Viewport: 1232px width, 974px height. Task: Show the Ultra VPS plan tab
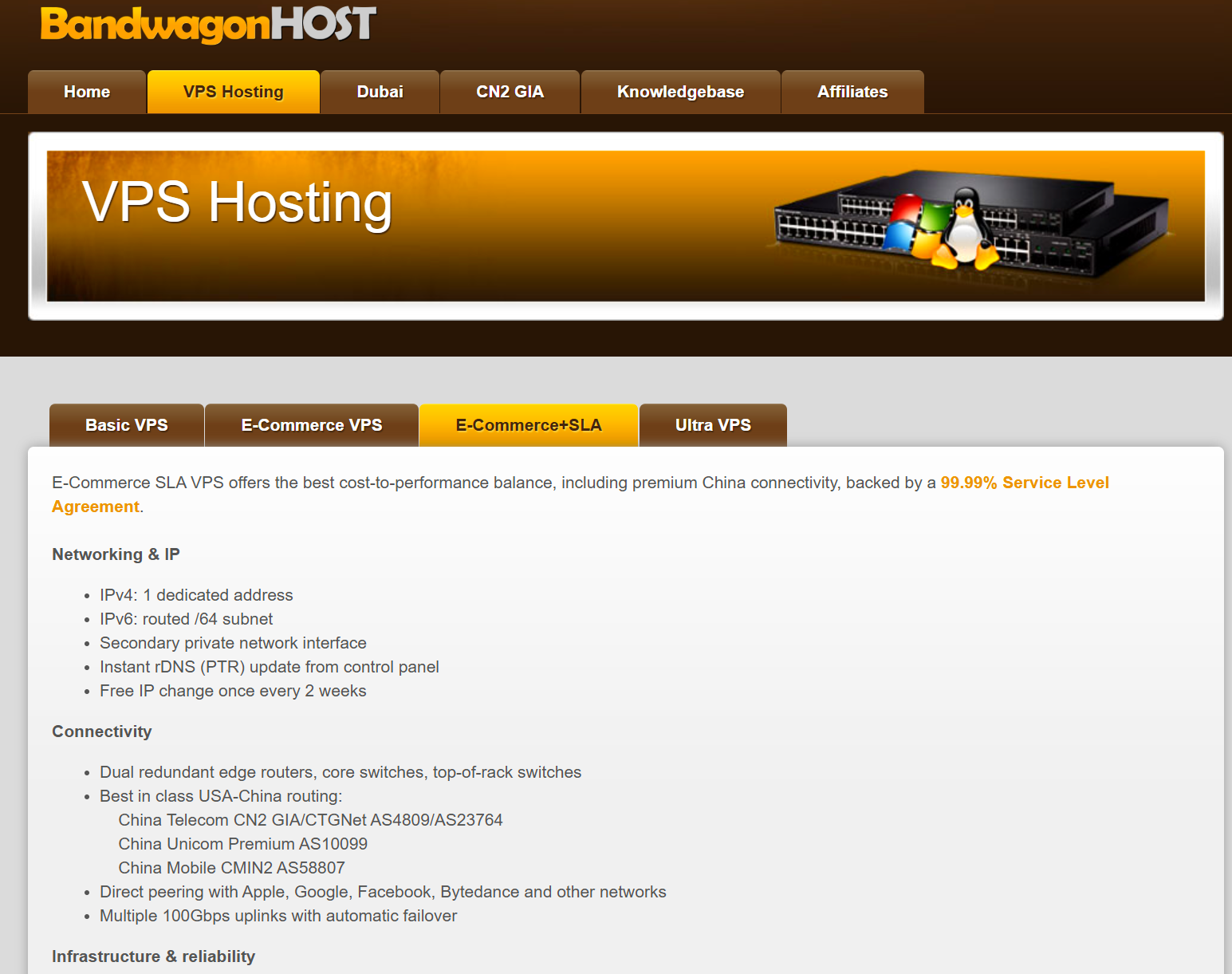(713, 425)
